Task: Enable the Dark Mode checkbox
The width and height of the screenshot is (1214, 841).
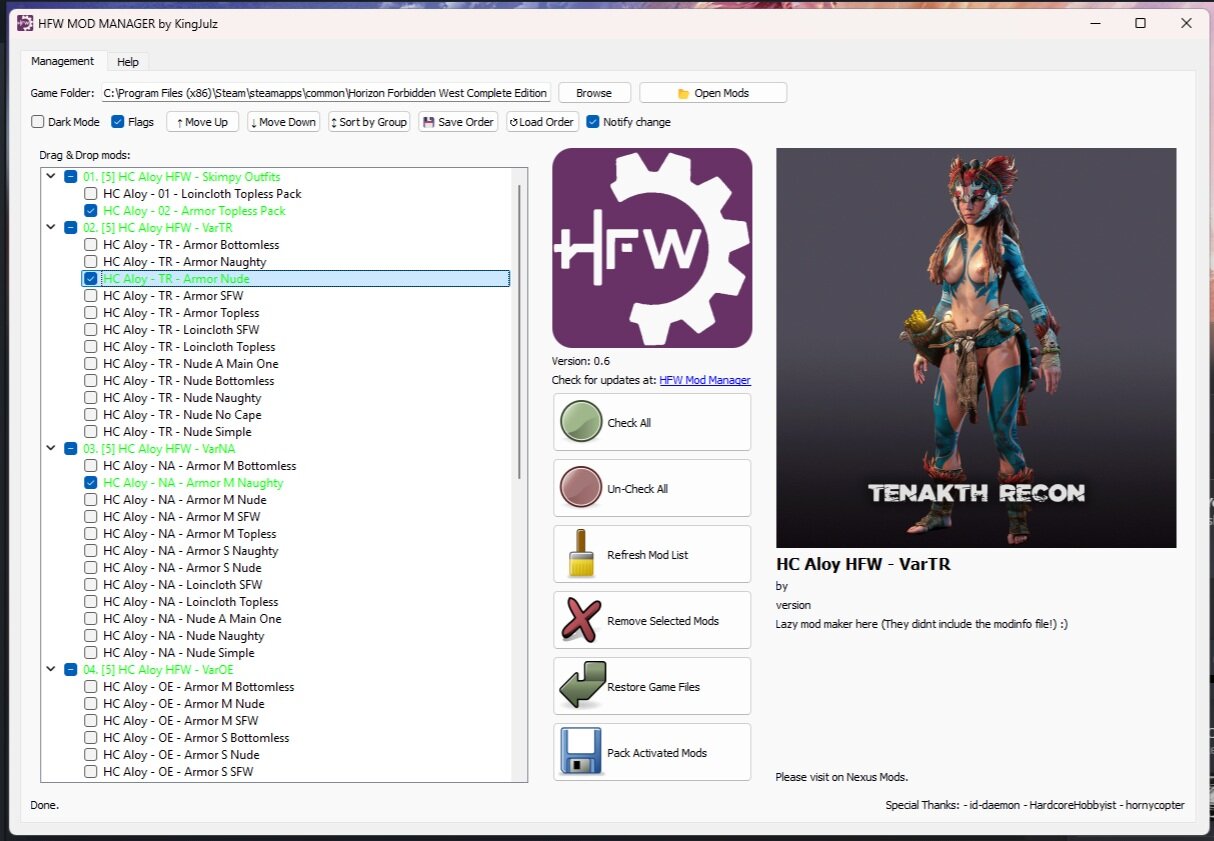Action: [38, 122]
